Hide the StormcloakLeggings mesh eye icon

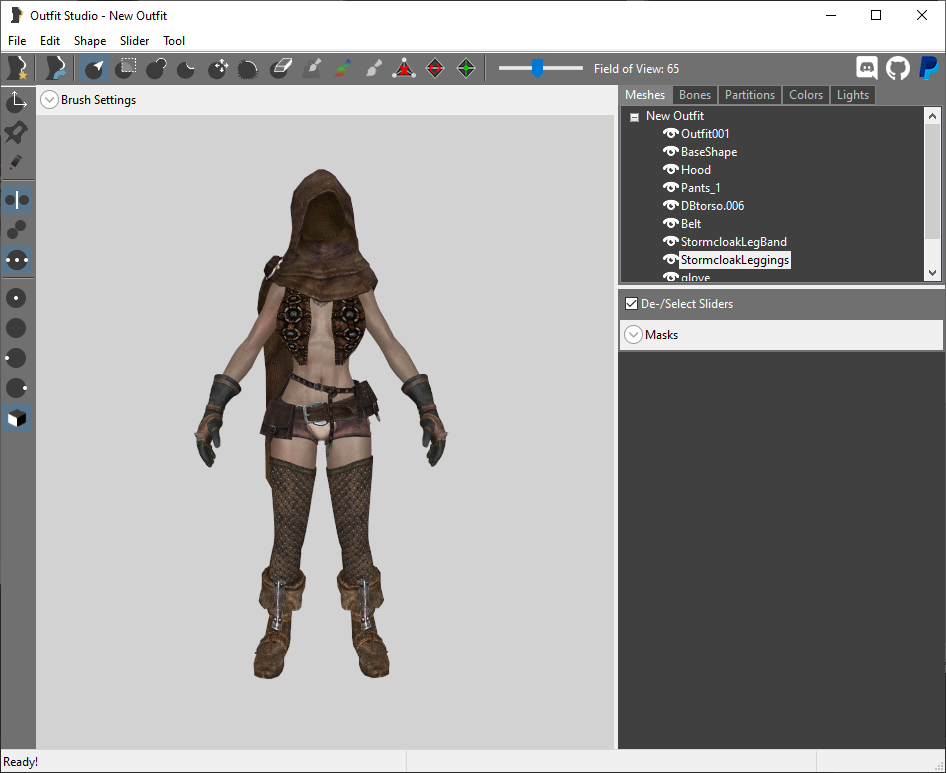pos(670,260)
